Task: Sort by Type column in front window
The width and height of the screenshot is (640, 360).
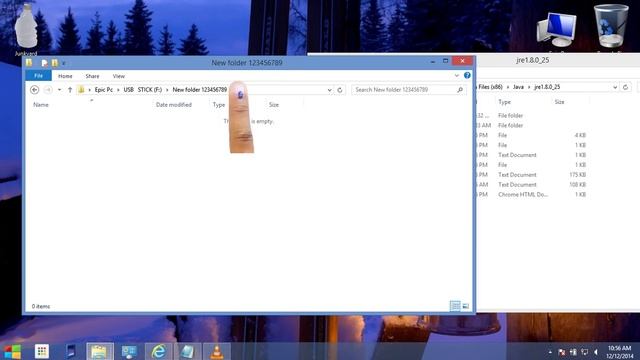Action: 219,105
